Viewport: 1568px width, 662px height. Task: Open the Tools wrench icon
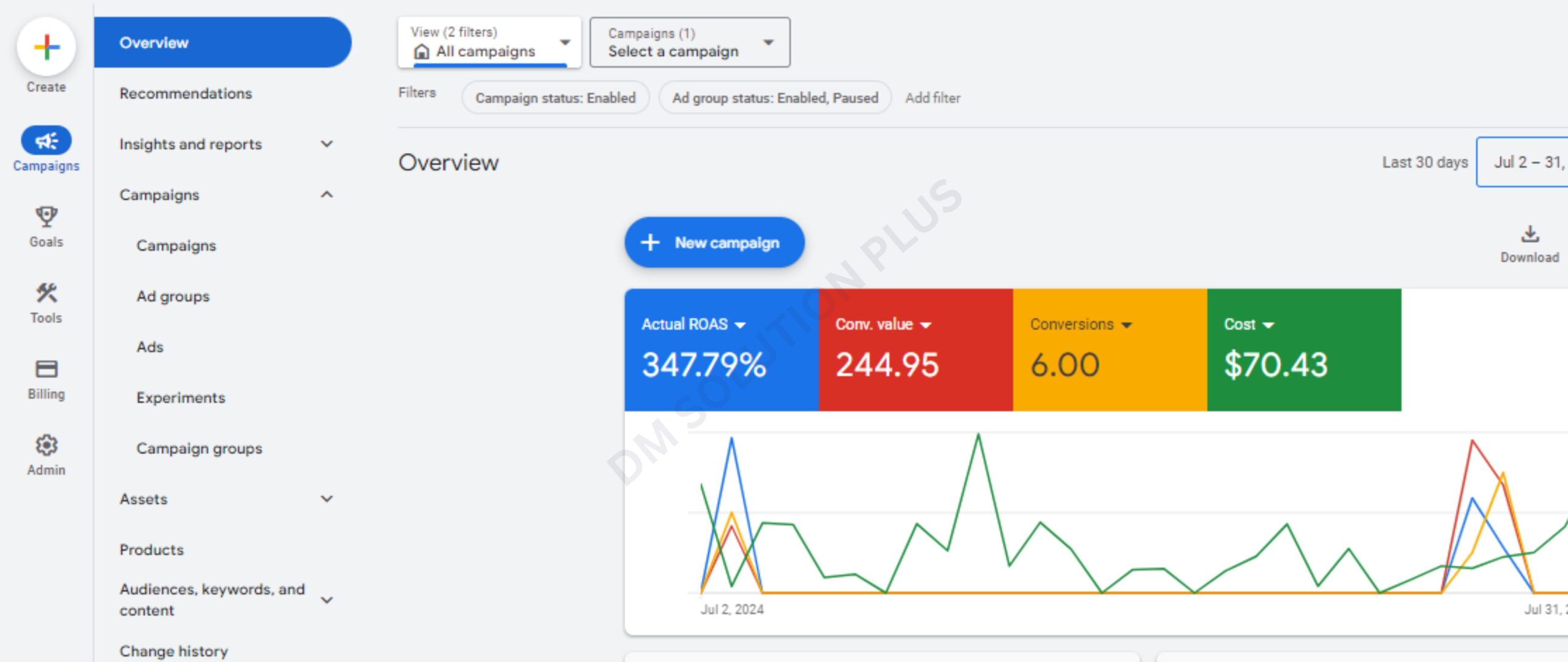point(46,293)
